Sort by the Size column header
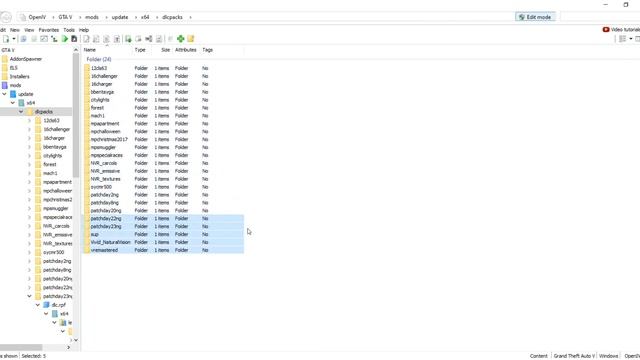 (165, 50)
